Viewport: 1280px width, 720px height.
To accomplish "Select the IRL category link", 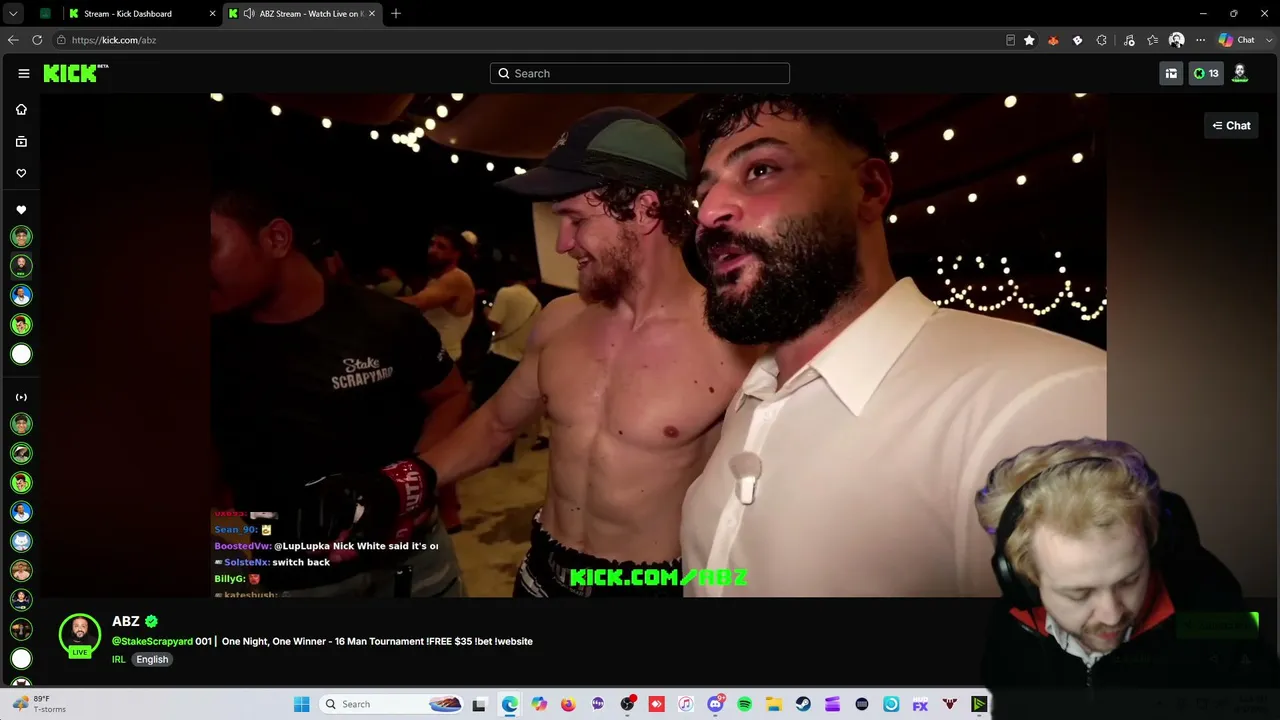I will coord(119,659).
